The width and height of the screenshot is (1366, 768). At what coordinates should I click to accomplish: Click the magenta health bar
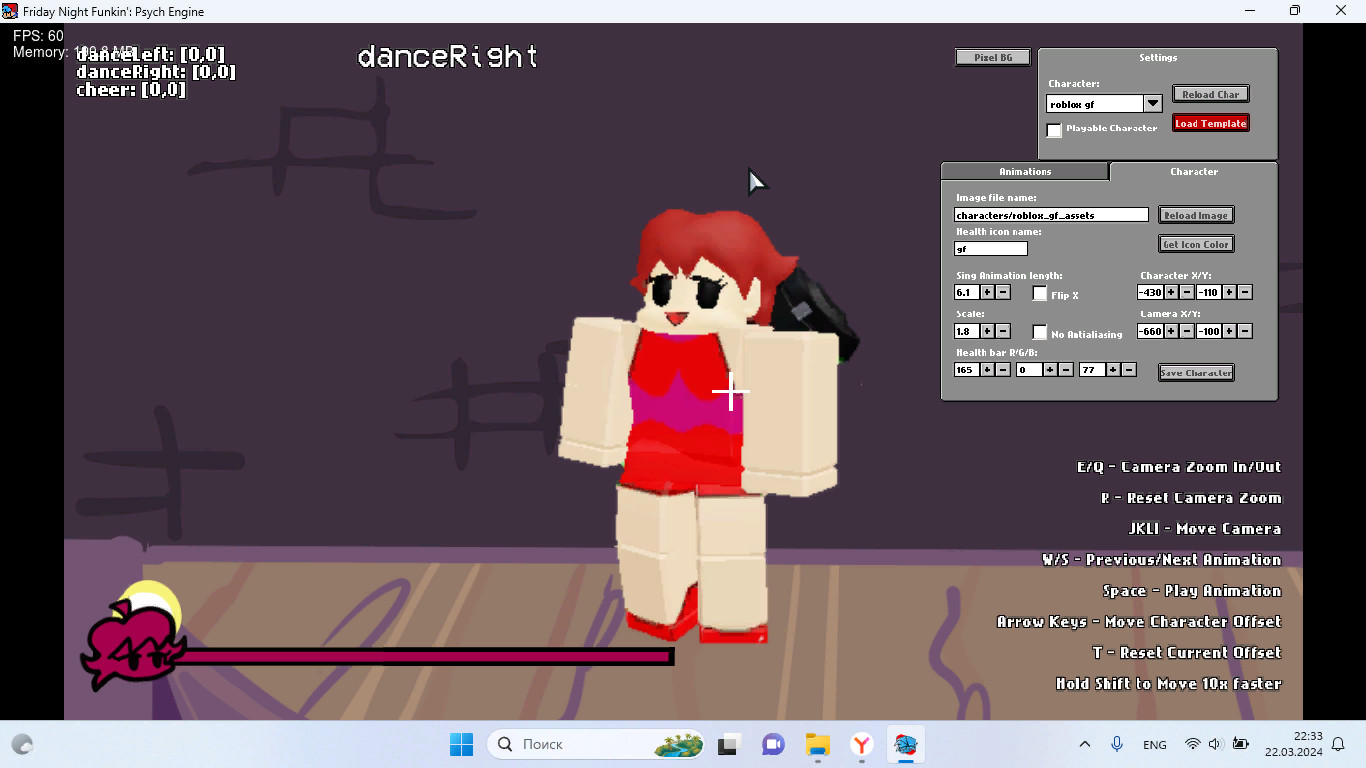click(x=425, y=656)
